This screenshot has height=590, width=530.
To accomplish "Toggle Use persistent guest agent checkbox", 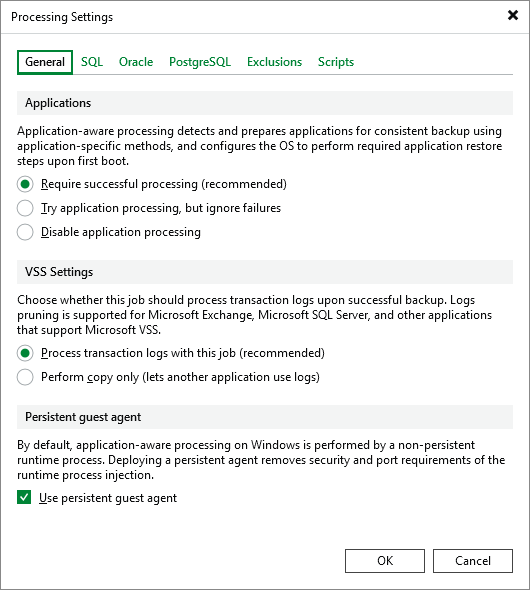I will coord(24,497).
